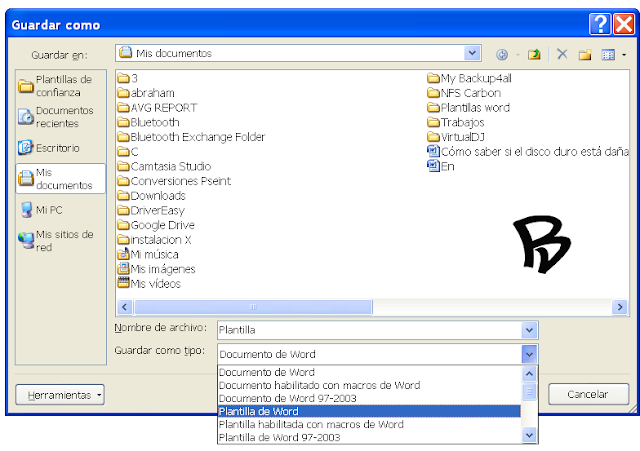The height and width of the screenshot is (451, 640).
Task: Choose Plantilla de Word 97-2003
Action: [369, 438]
